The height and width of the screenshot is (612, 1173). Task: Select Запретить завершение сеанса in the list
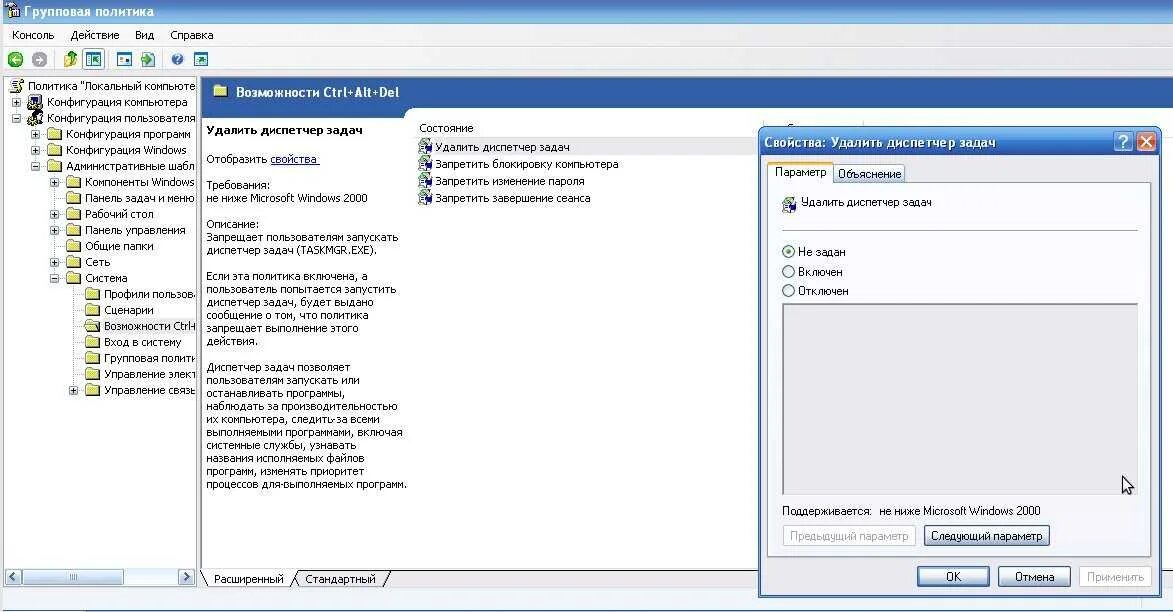pos(512,198)
